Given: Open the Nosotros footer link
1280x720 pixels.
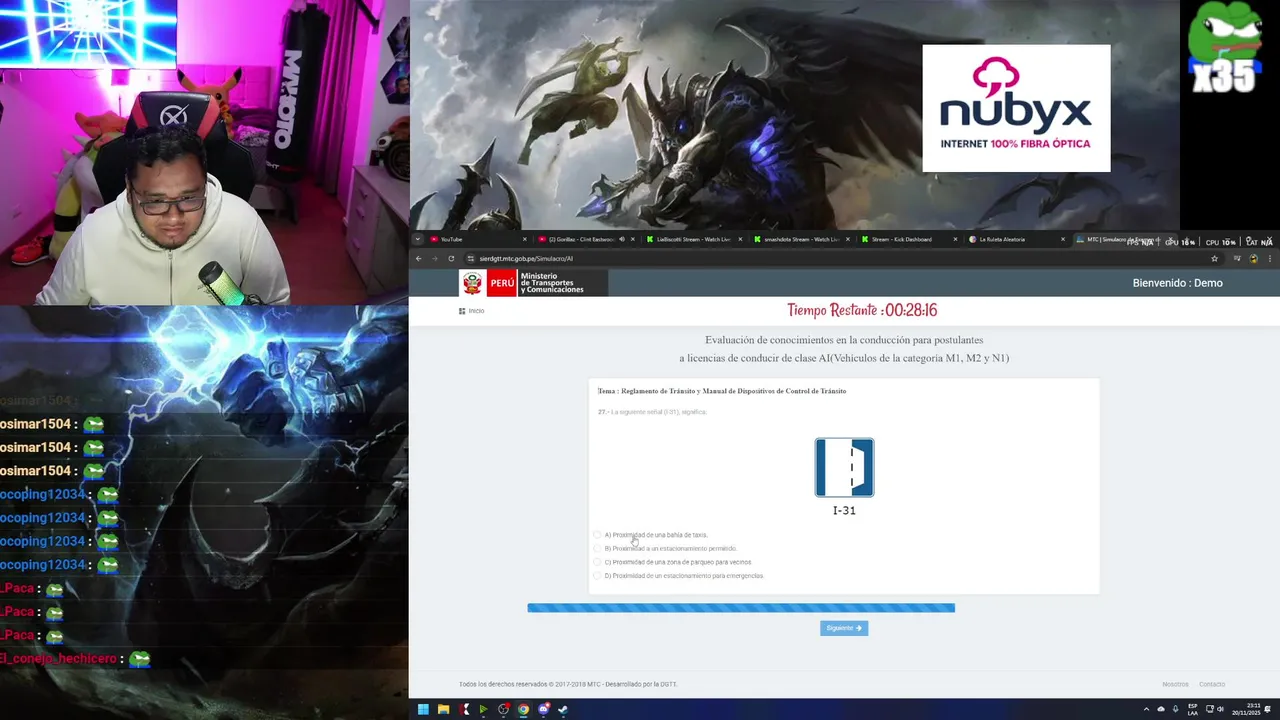Looking at the screenshot, I should pos(1175,684).
